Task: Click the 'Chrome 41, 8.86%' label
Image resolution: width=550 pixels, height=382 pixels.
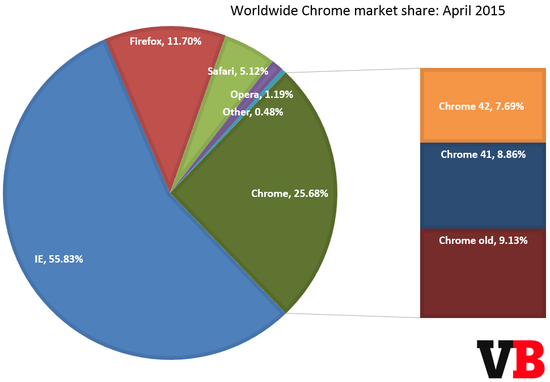Action: tap(483, 154)
